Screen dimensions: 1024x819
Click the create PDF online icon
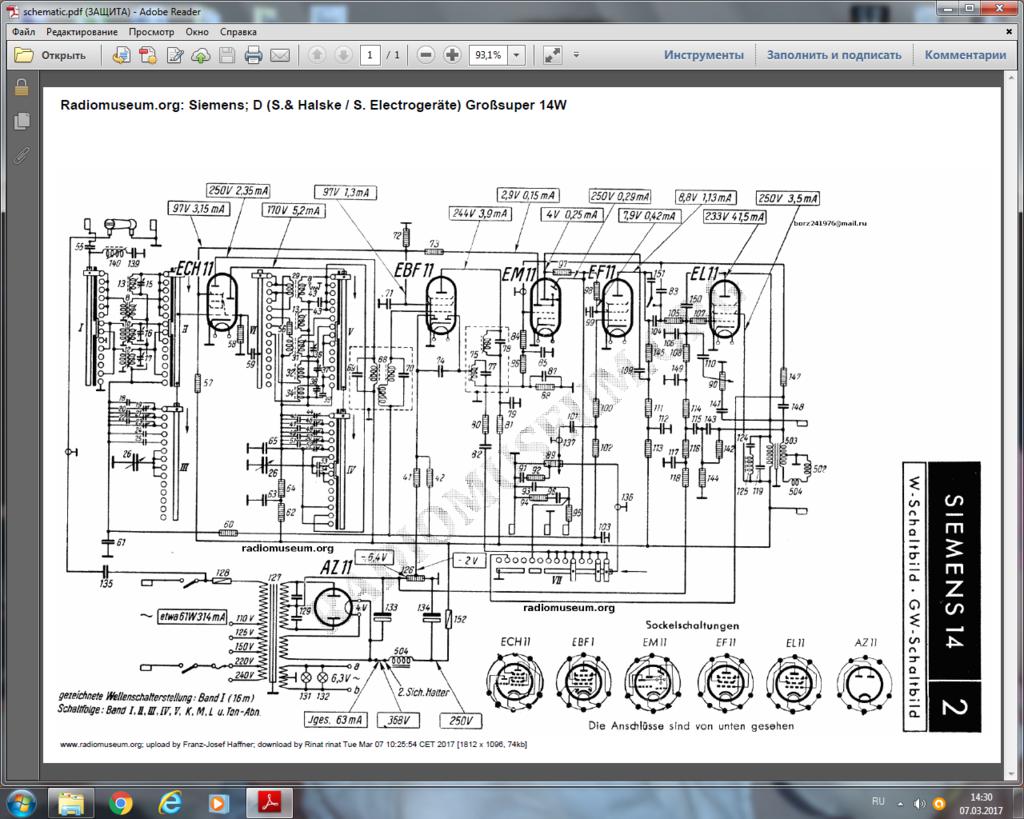pyautogui.click(x=121, y=56)
